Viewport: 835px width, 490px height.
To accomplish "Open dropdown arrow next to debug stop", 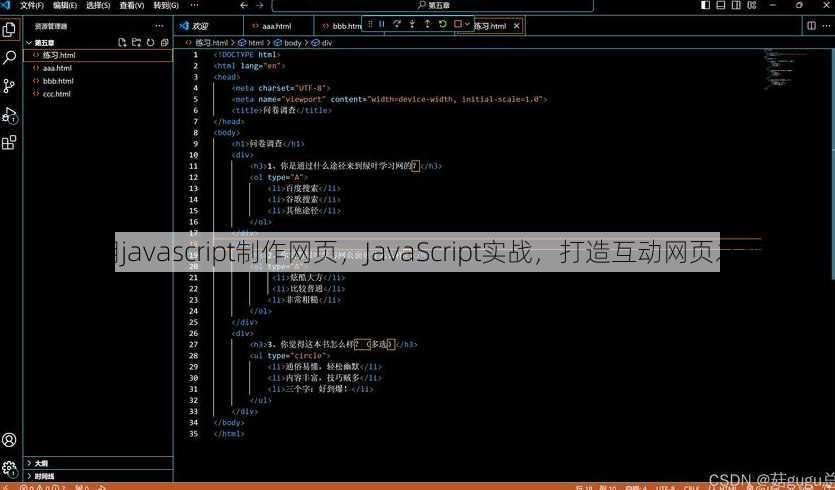I will click(468, 24).
